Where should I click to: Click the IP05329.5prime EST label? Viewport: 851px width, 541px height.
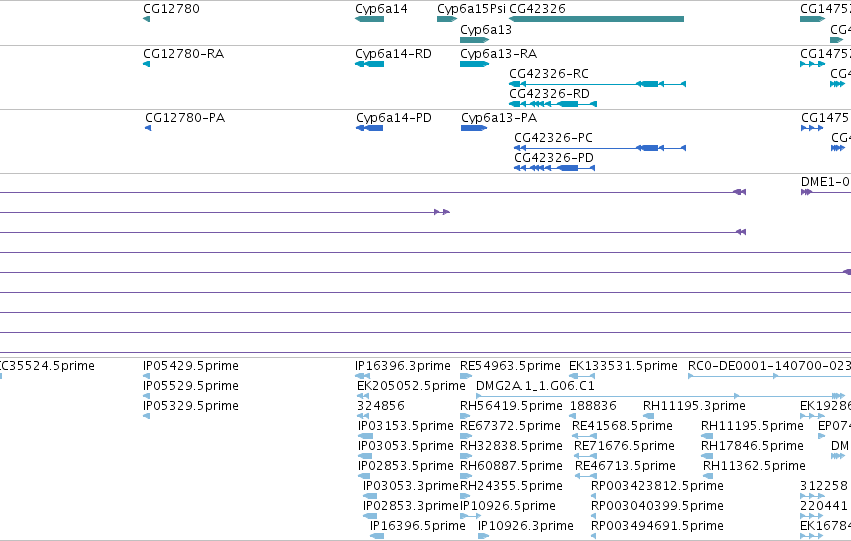190,406
